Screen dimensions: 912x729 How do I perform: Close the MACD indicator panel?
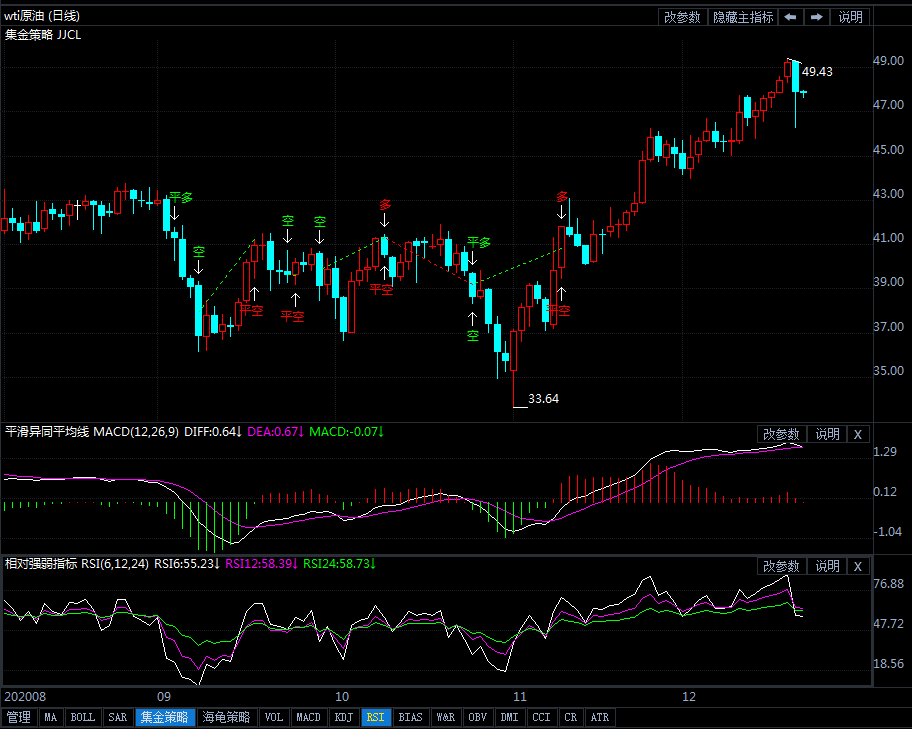pyautogui.click(x=858, y=434)
